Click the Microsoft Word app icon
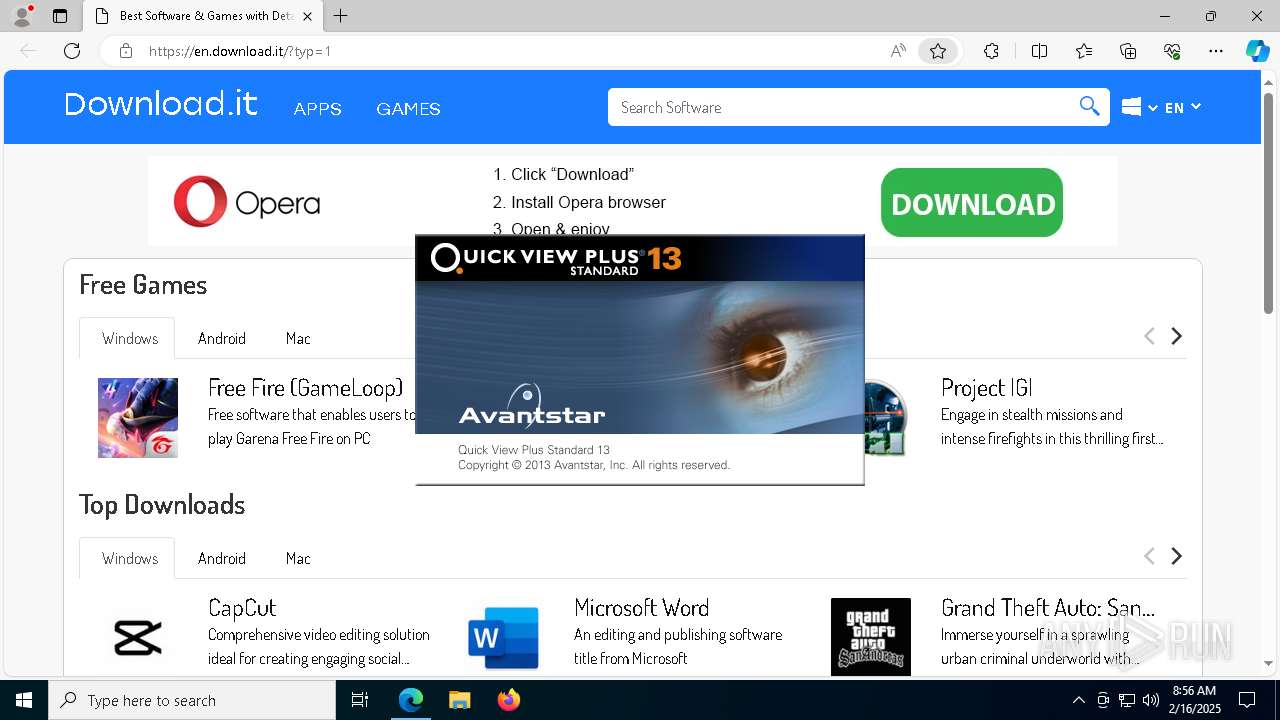This screenshot has width=1280, height=720. coord(504,637)
